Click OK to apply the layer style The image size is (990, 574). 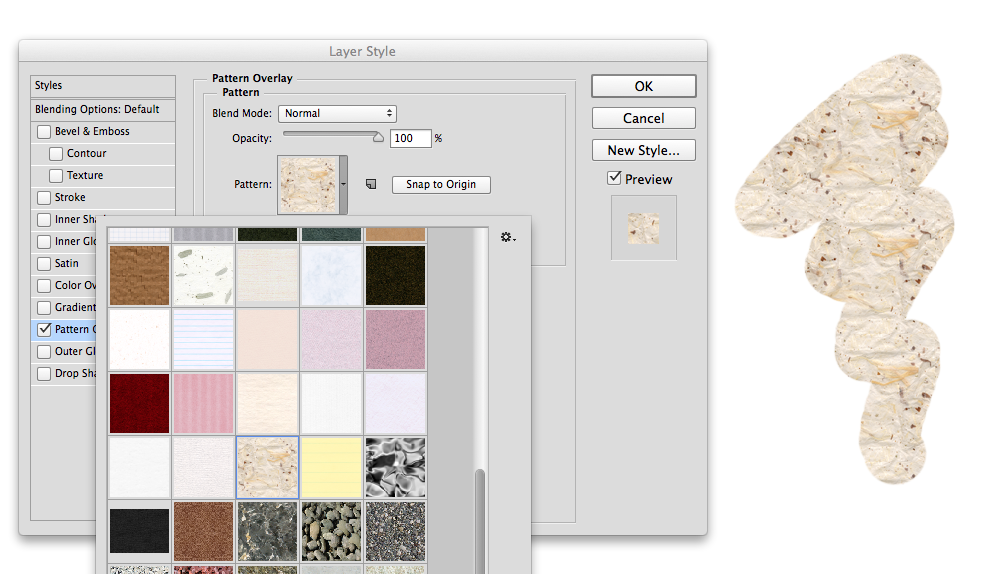coord(643,86)
